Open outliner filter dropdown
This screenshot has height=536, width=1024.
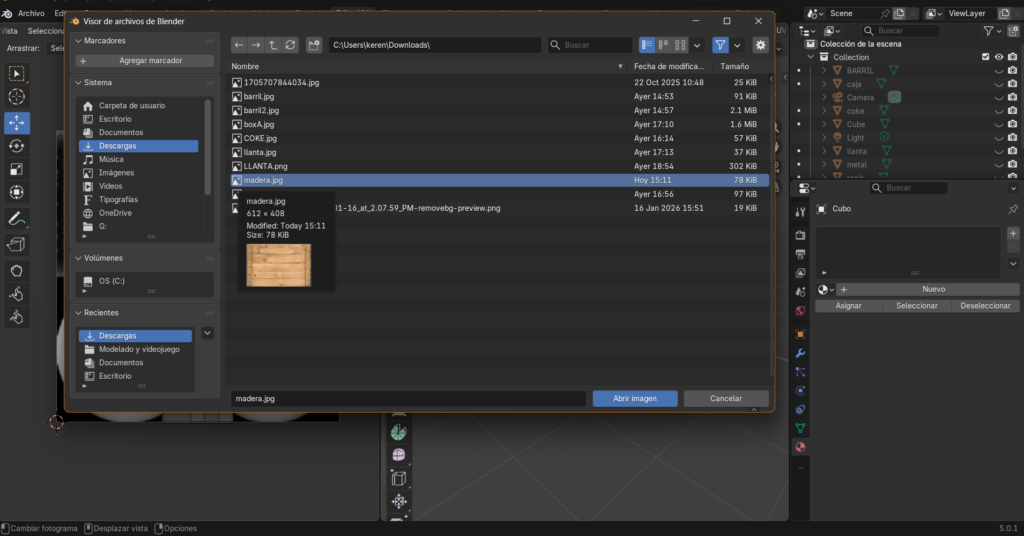click(991, 31)
